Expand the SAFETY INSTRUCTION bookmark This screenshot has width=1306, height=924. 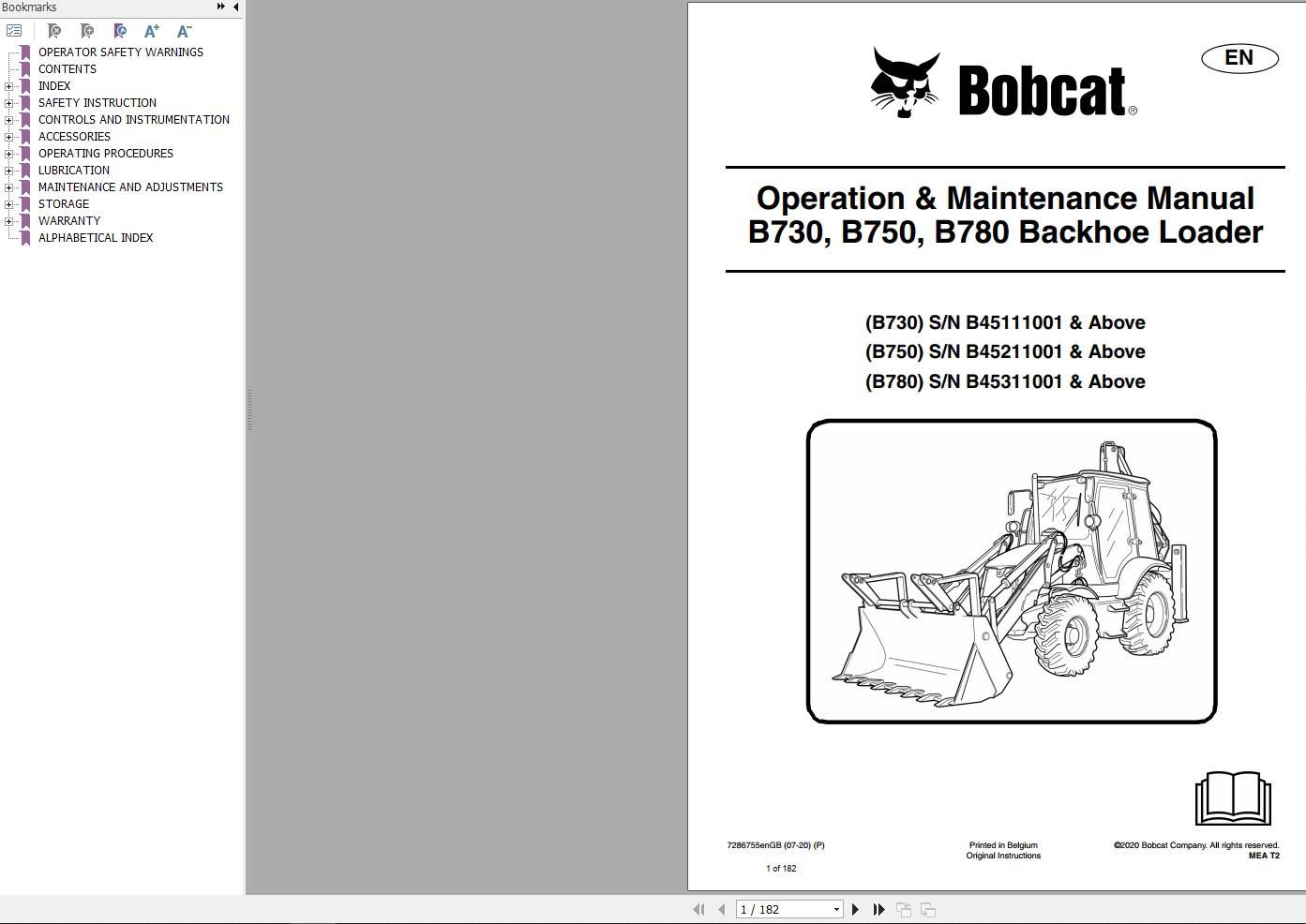tap(9, 103)
